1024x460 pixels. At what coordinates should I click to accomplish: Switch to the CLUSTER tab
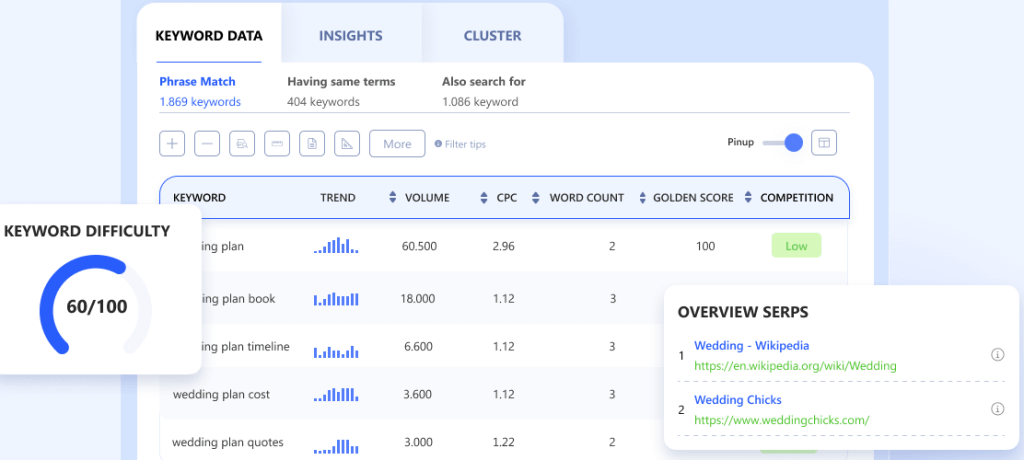pyautogui.click(x=492, y=36)
